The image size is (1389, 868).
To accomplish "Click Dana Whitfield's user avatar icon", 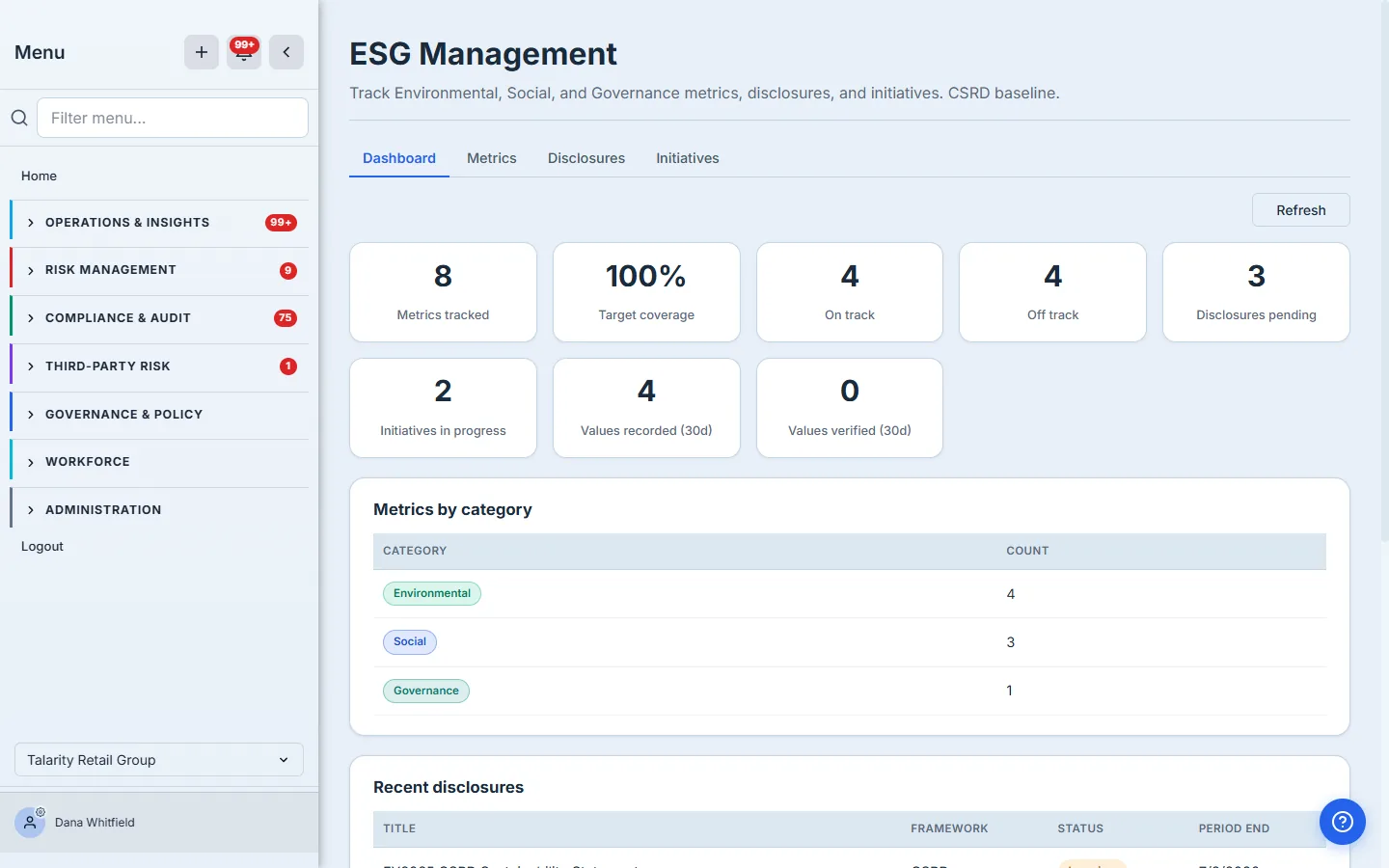I will point(30,823).
